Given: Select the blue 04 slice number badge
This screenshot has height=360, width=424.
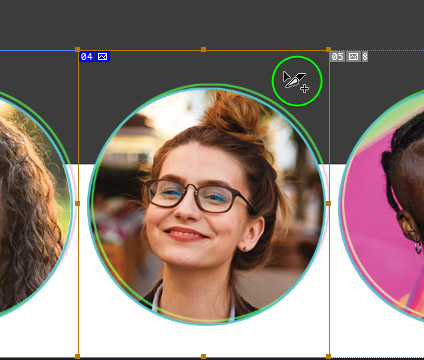Looking at the screenshot, I should coord(87,57).
